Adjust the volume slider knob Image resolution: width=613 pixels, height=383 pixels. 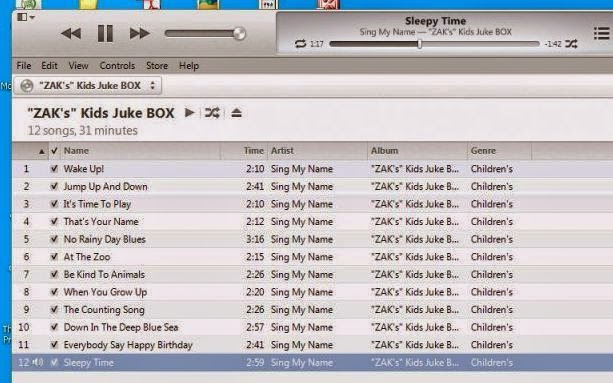[240, 34]
